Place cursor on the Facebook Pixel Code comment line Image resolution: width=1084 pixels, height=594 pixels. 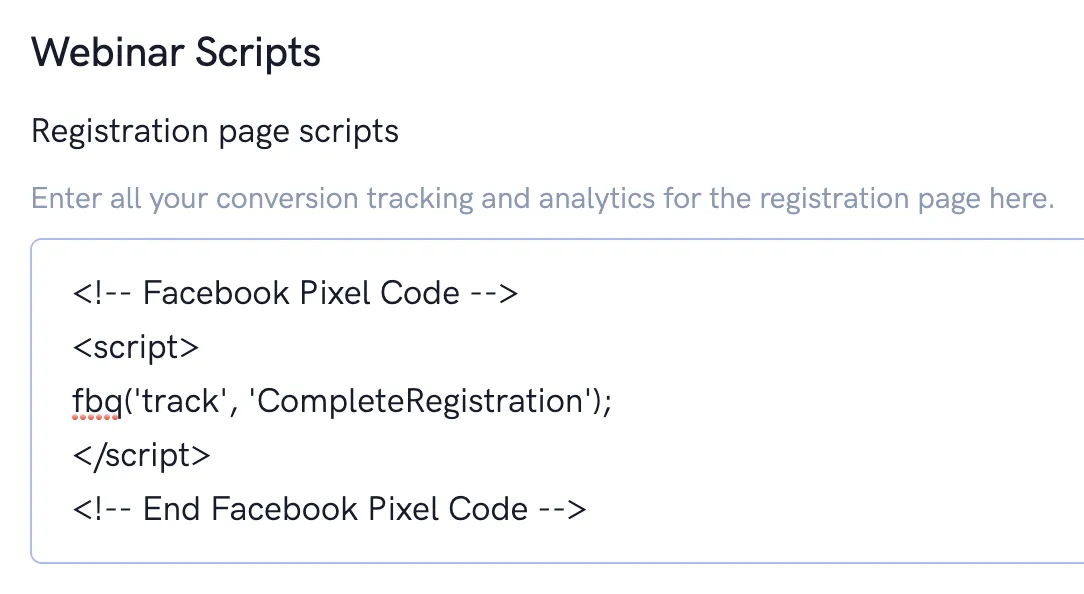point(295,293)
